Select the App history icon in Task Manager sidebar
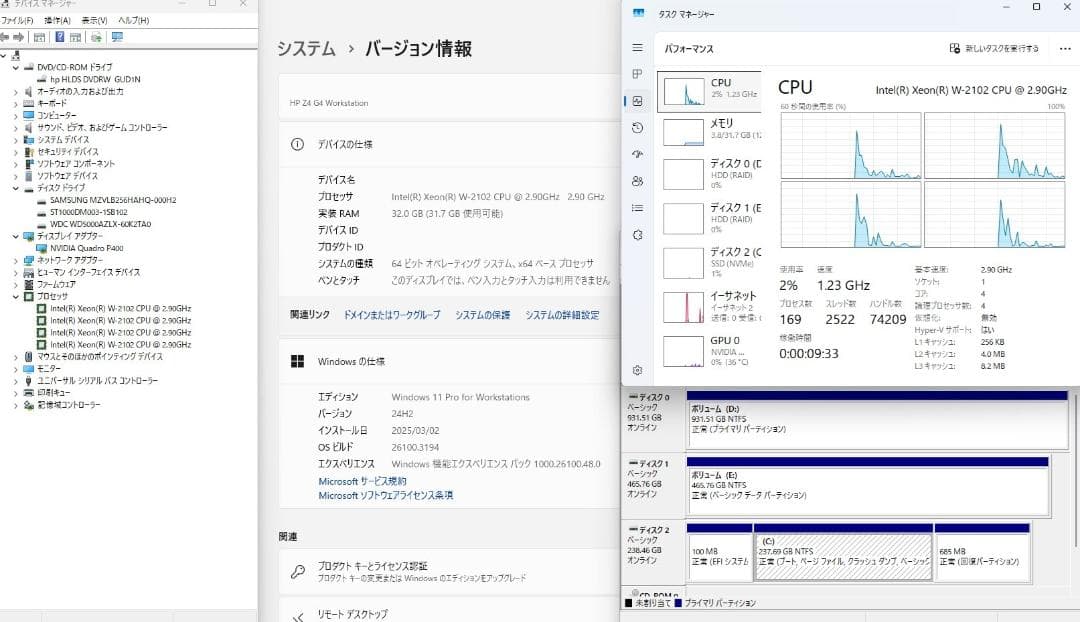The image size is (1080, 622). click(637, 128)
